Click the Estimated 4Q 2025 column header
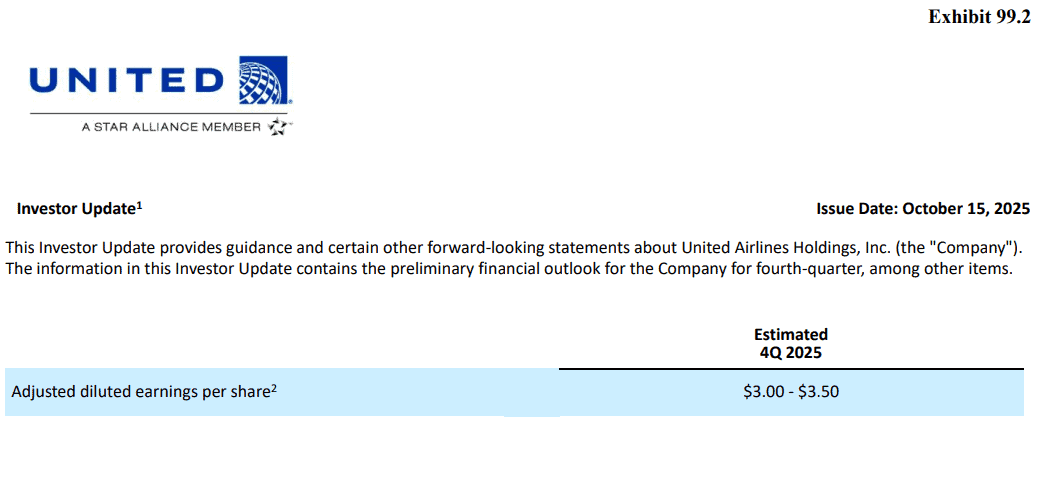1049x493 pixels. (791, 343)
